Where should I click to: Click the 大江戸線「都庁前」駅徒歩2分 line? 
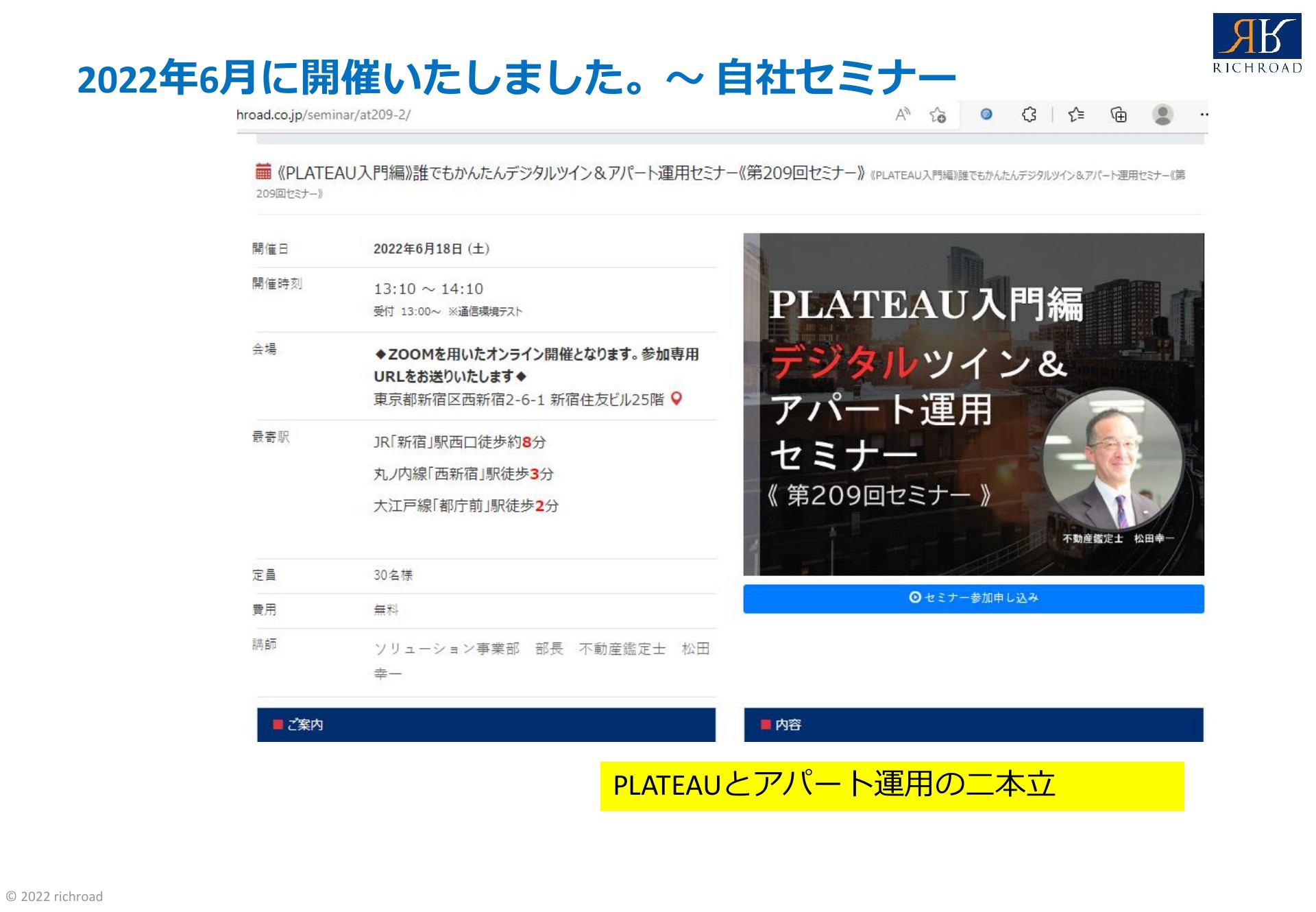pos(466,506)
